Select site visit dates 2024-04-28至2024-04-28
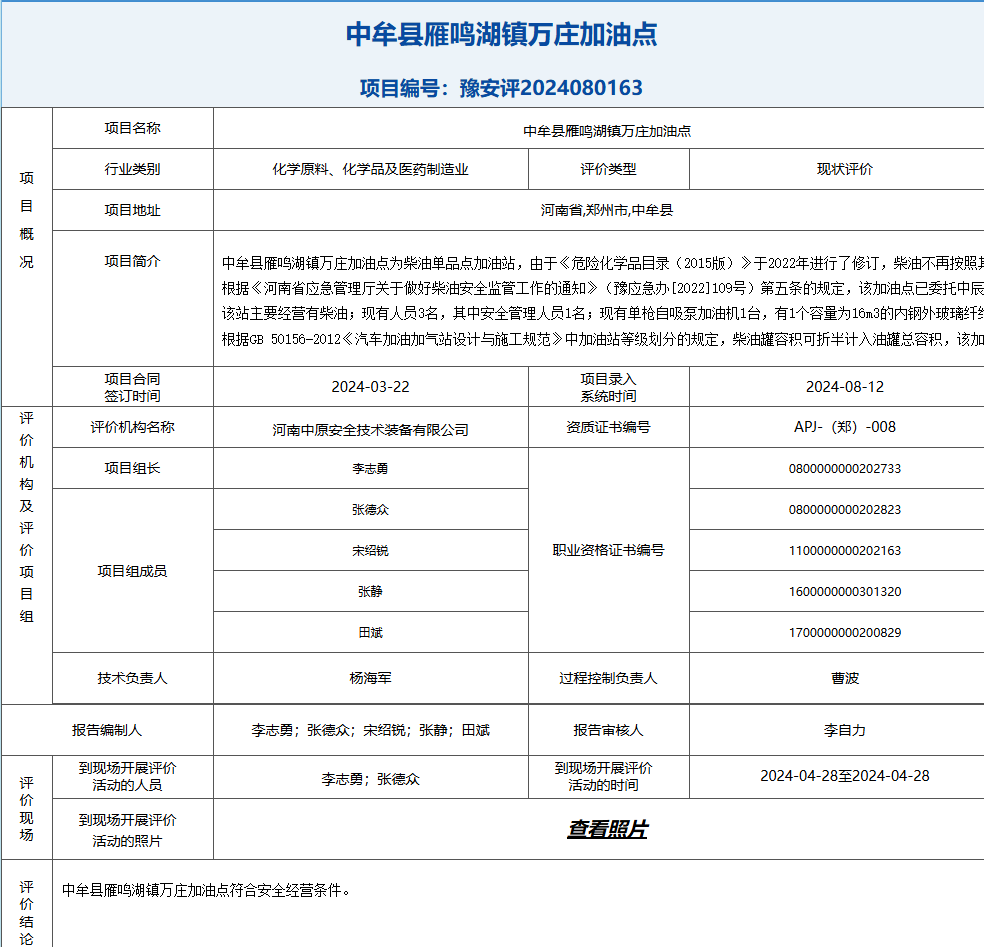The width and height of the screenshot is (984, 947). point(845,776)
